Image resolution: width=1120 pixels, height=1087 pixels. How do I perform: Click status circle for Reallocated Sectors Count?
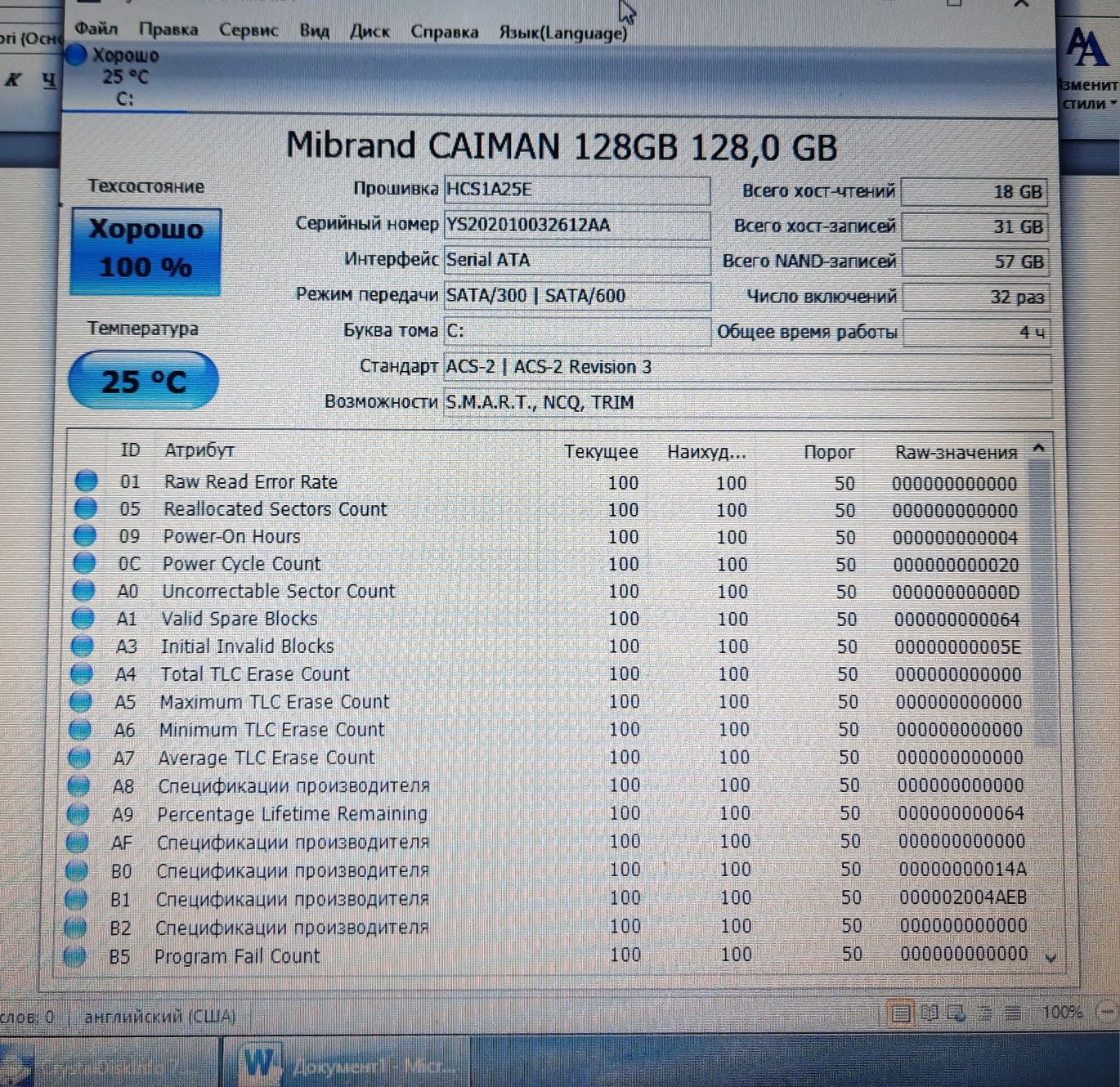(x=85, y=508)
